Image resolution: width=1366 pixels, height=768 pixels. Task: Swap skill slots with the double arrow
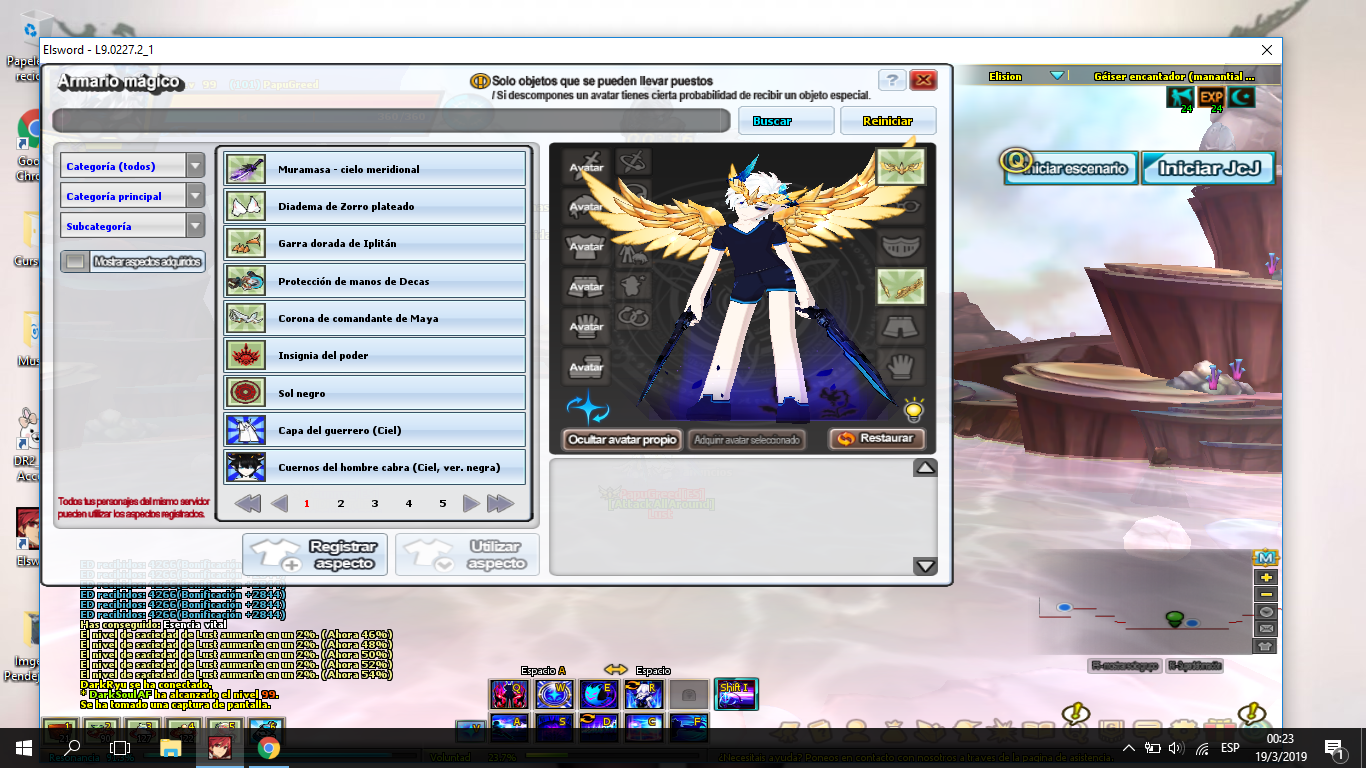(615, 669)
